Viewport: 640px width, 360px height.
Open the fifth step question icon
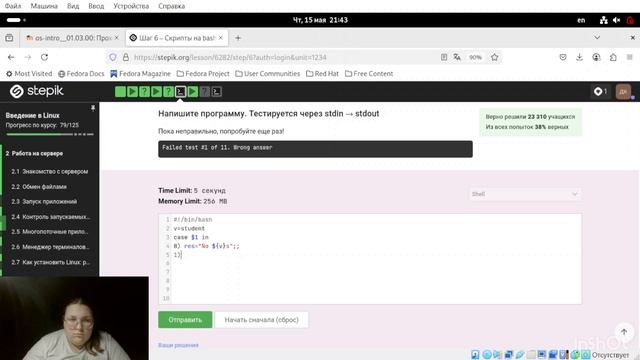click(169, 91)
